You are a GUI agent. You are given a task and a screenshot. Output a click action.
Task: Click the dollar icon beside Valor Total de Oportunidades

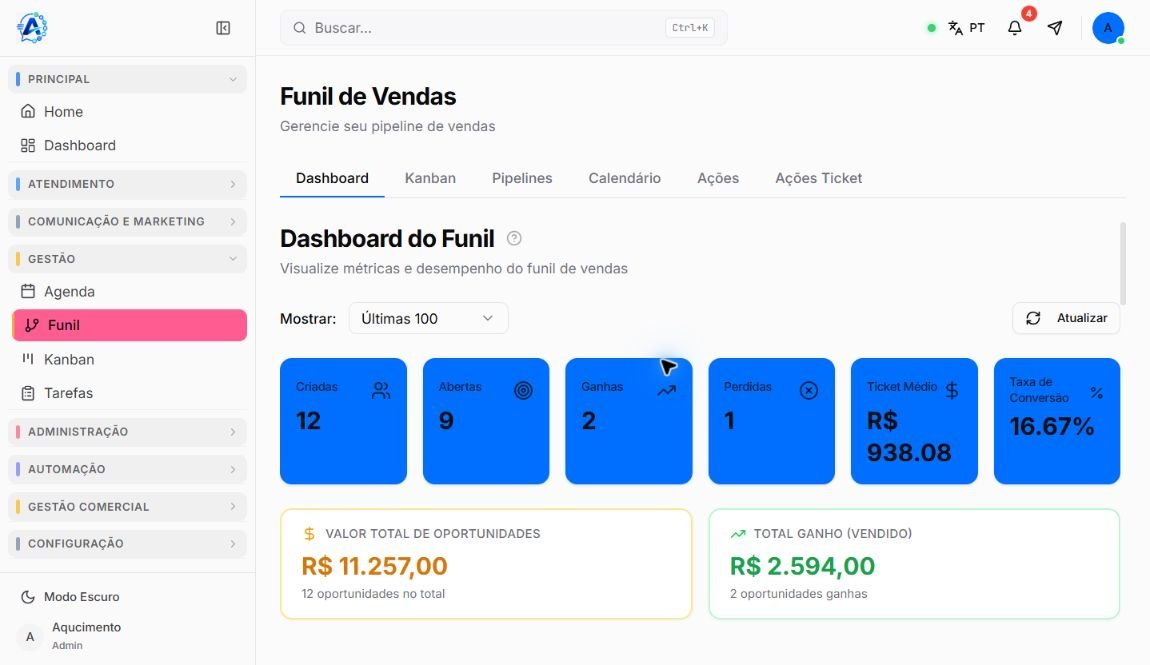(310, 534)
